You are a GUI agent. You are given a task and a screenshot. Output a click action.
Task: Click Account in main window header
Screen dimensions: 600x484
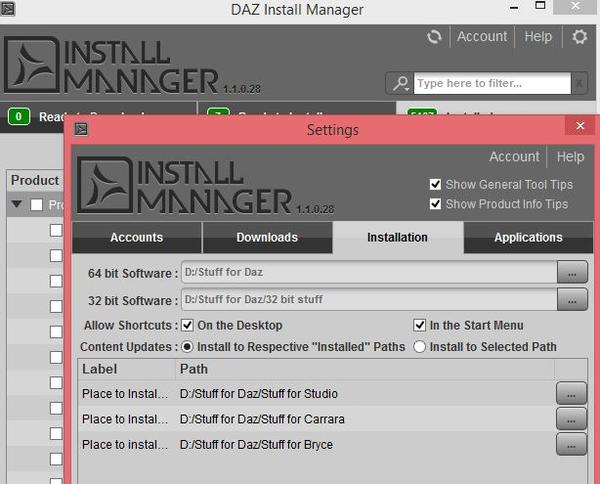point(482,37)
